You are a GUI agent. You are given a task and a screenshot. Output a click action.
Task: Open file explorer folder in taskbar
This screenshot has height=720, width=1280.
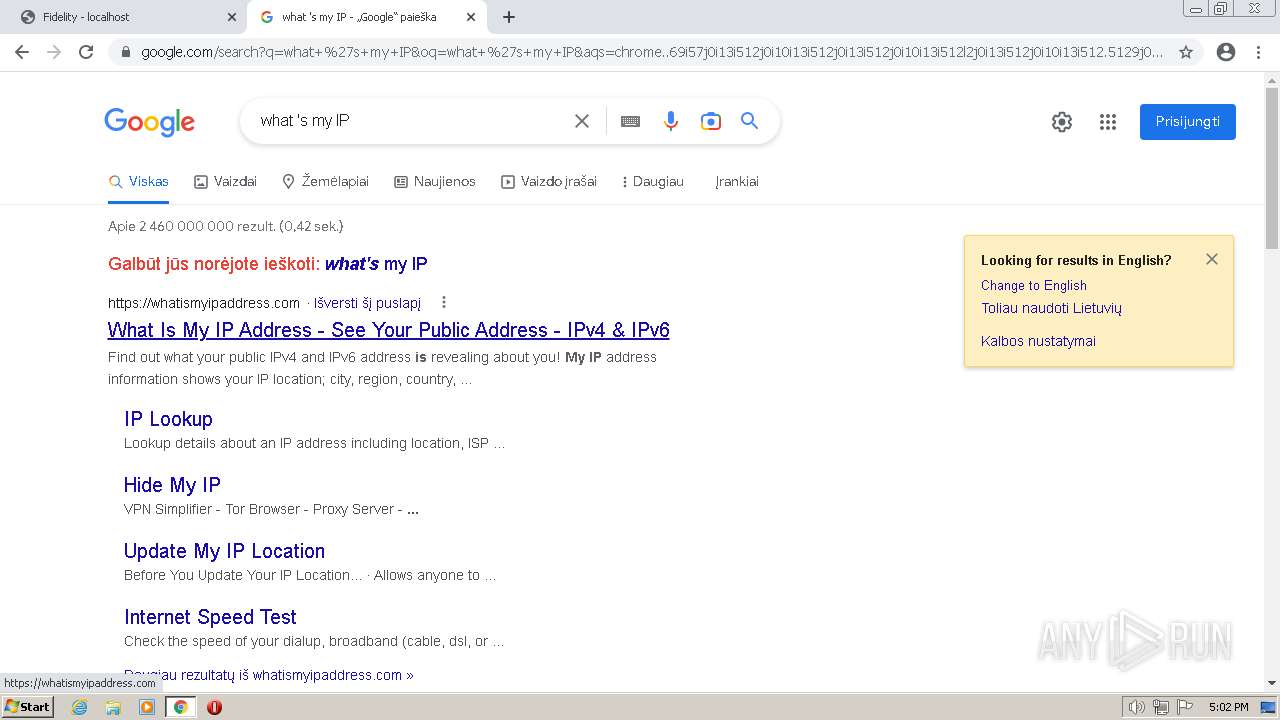113,707
